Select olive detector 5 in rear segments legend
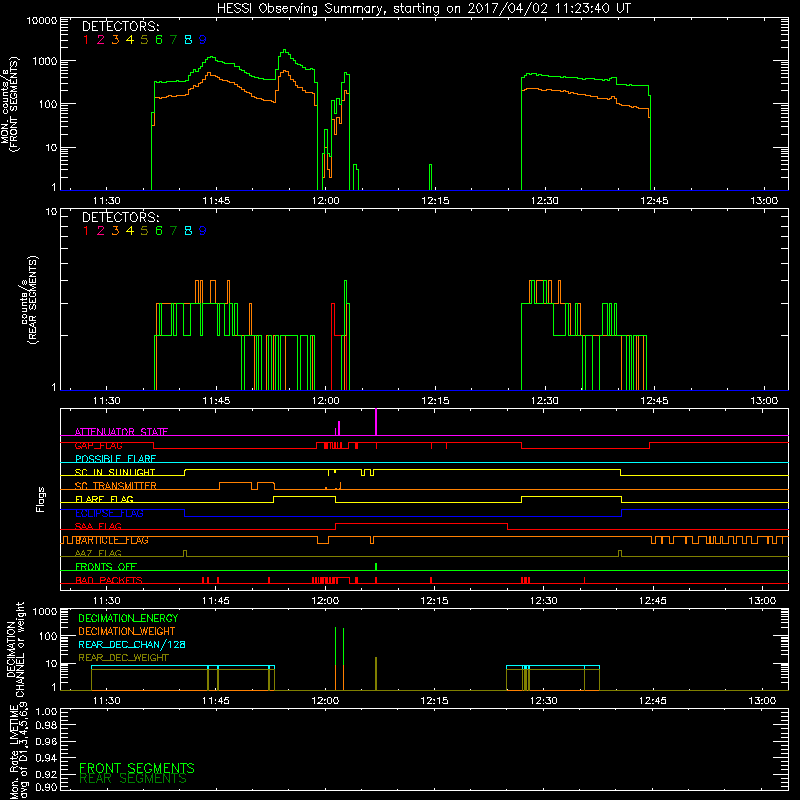Image resolution: width=800 pixels, height=800 pixels. point(144,231)
